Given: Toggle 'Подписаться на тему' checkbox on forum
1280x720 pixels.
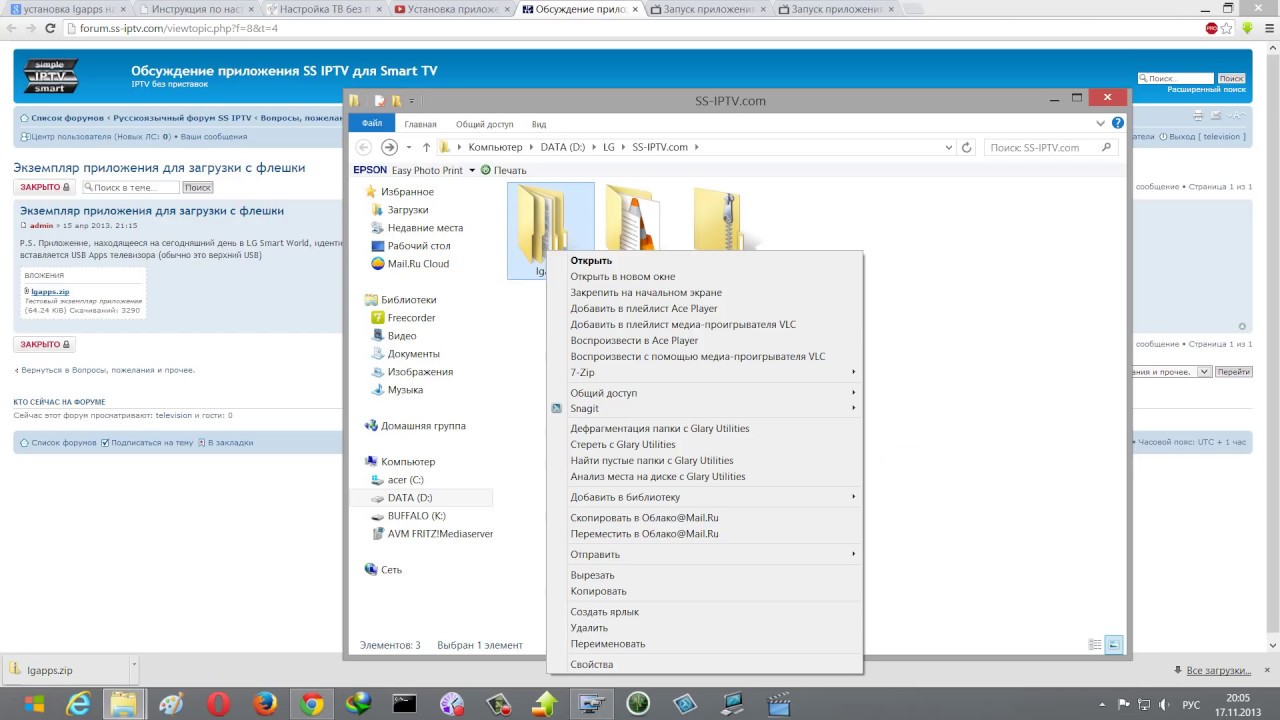Looking at the screenshot, I should click(106, 442).
